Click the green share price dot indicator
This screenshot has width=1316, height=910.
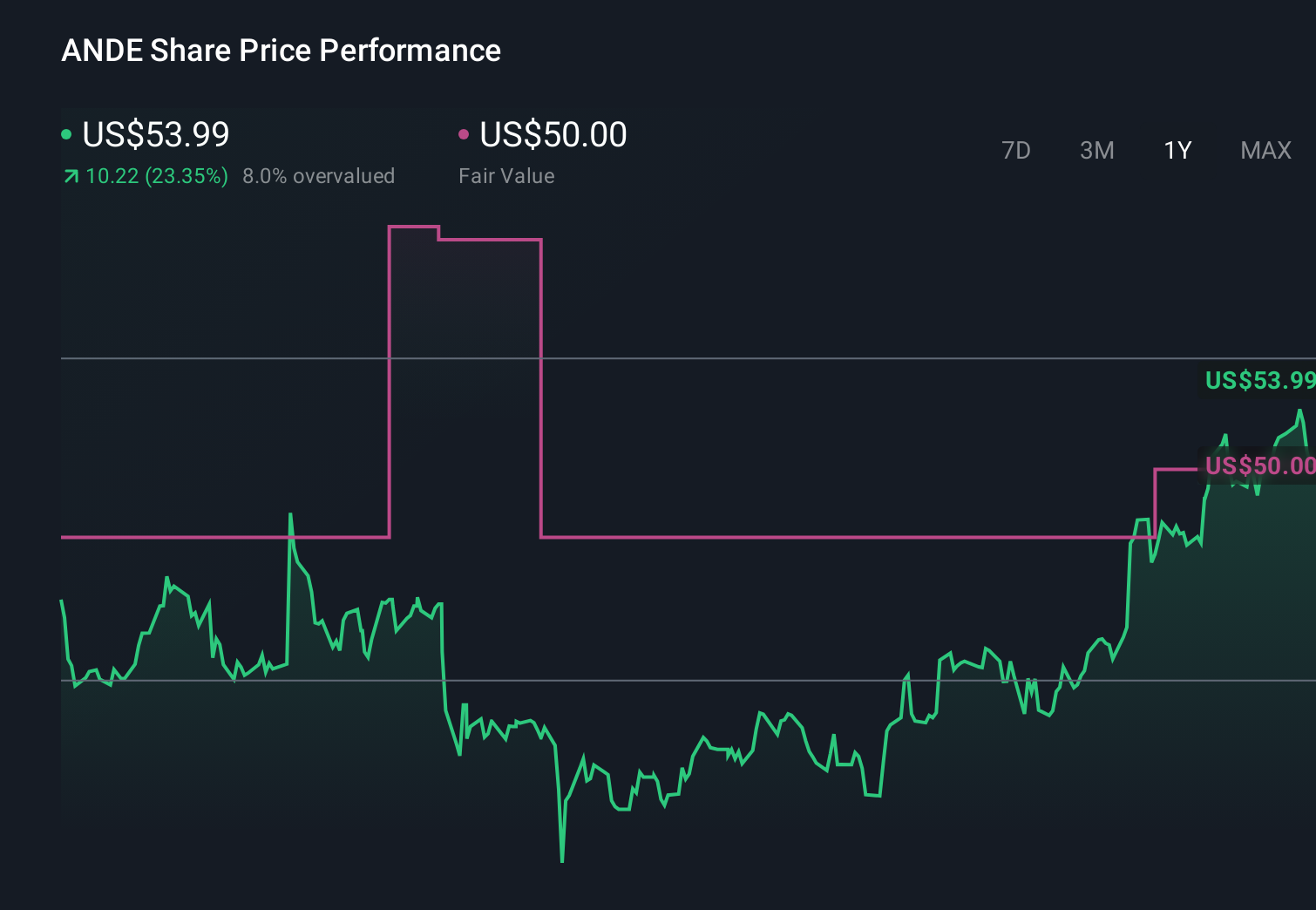(x=66, y=133)
